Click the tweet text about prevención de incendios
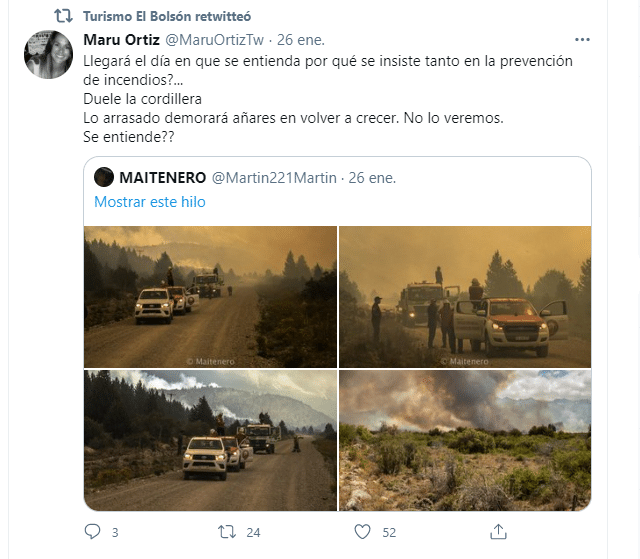Screen dimensions: 640x559 [x=328, y=98]
